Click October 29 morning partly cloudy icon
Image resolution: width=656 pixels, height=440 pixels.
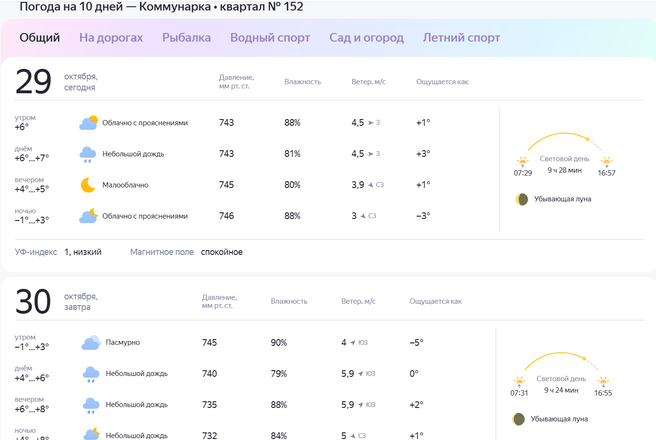coord(89,123)
